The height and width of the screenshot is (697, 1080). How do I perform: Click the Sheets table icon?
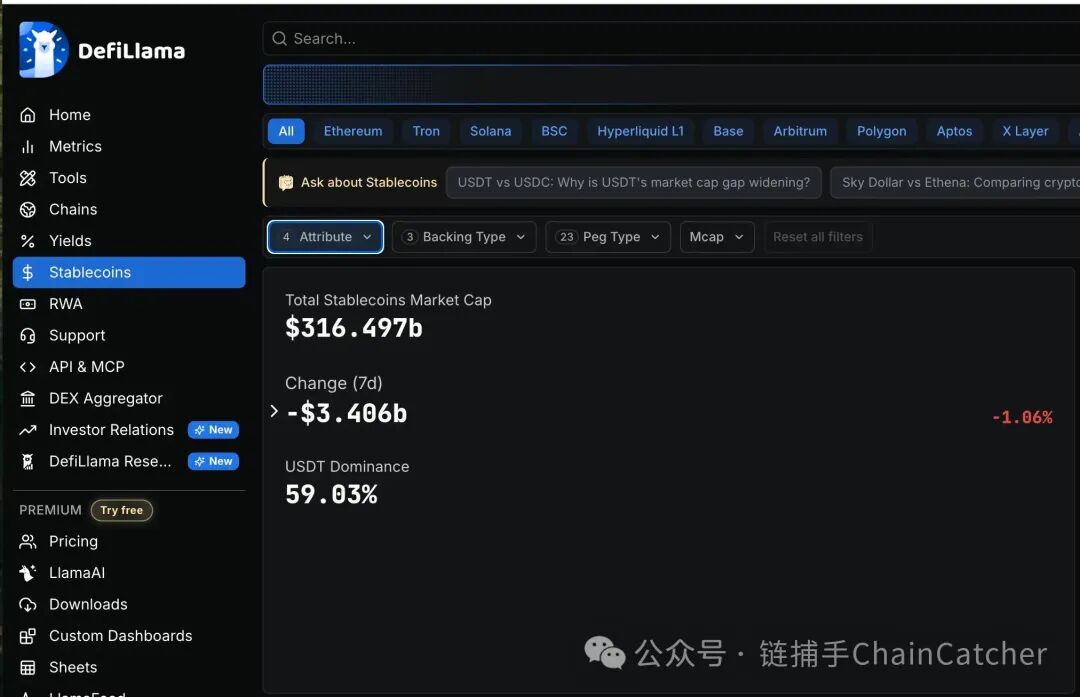point(28,667)
